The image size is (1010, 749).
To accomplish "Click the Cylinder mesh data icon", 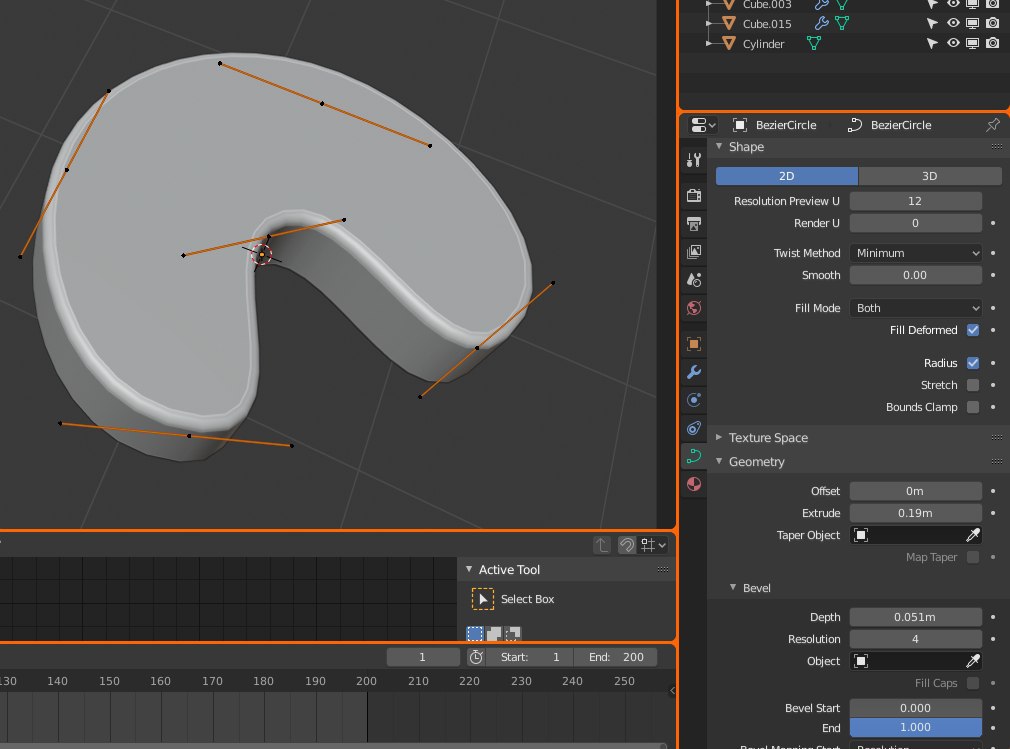I will (814, 43).
